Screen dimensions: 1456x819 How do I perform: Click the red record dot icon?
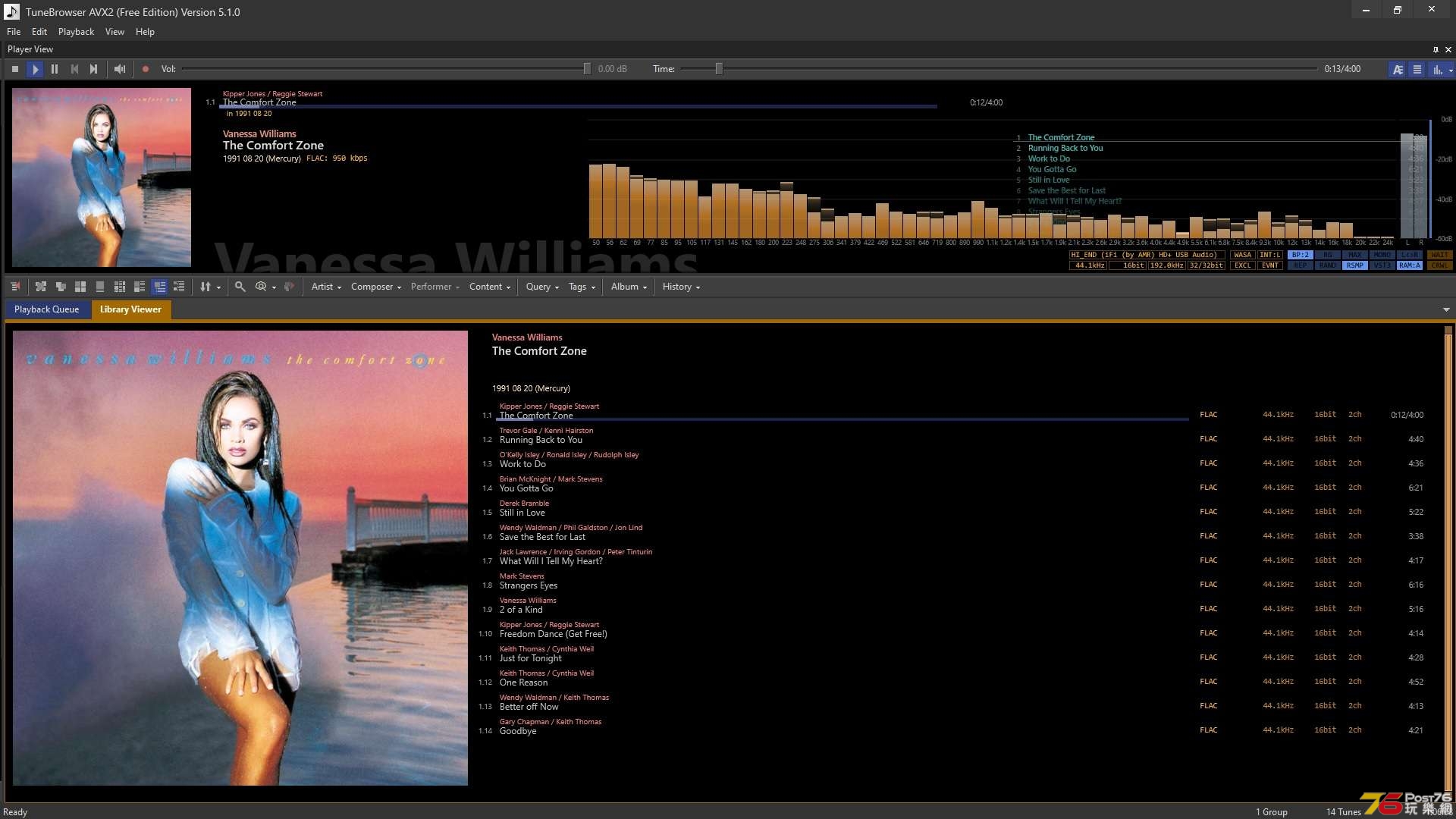(x=146, y=69)
